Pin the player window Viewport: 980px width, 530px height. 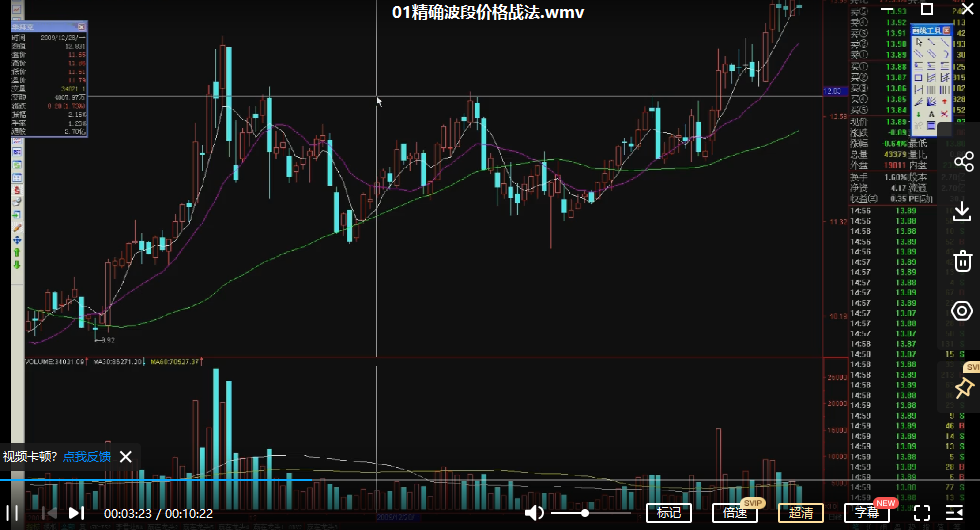coord(964,388)
